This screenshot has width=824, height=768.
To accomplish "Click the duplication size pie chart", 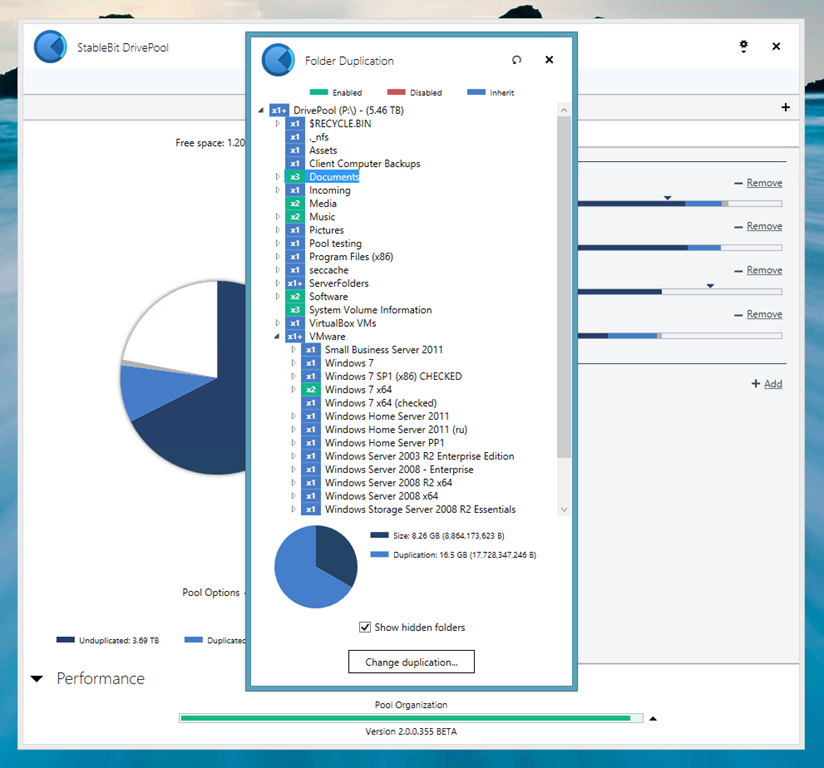I will (316, 567).
